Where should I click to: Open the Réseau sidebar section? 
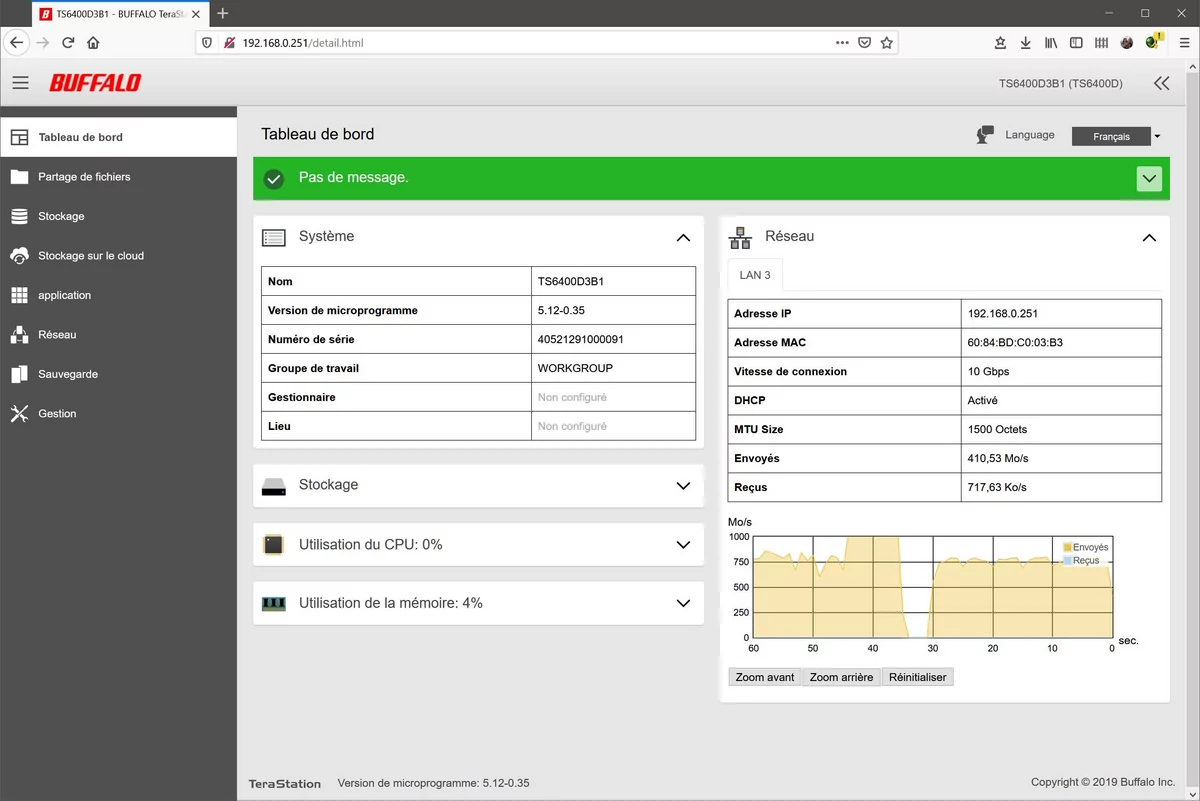(x=118, y=335)
